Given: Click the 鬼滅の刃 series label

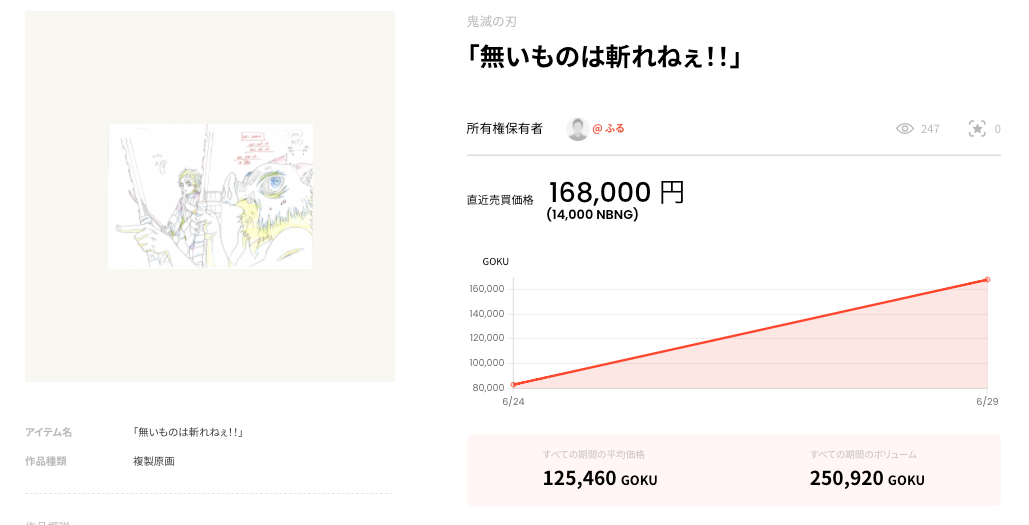Looking at the screenshot, I should [492, 22].
